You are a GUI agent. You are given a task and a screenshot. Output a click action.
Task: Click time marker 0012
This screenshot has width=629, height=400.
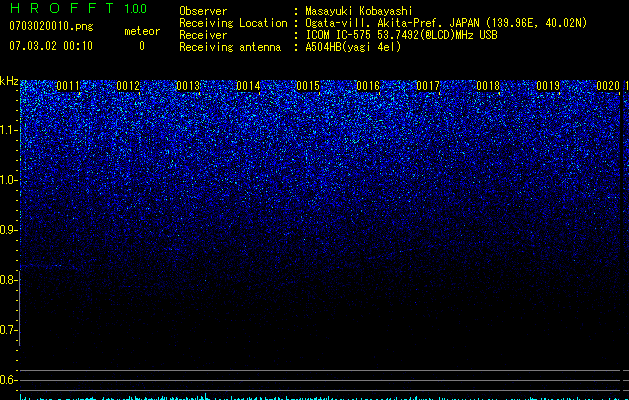pyautogui.click(x=128, y=86)
